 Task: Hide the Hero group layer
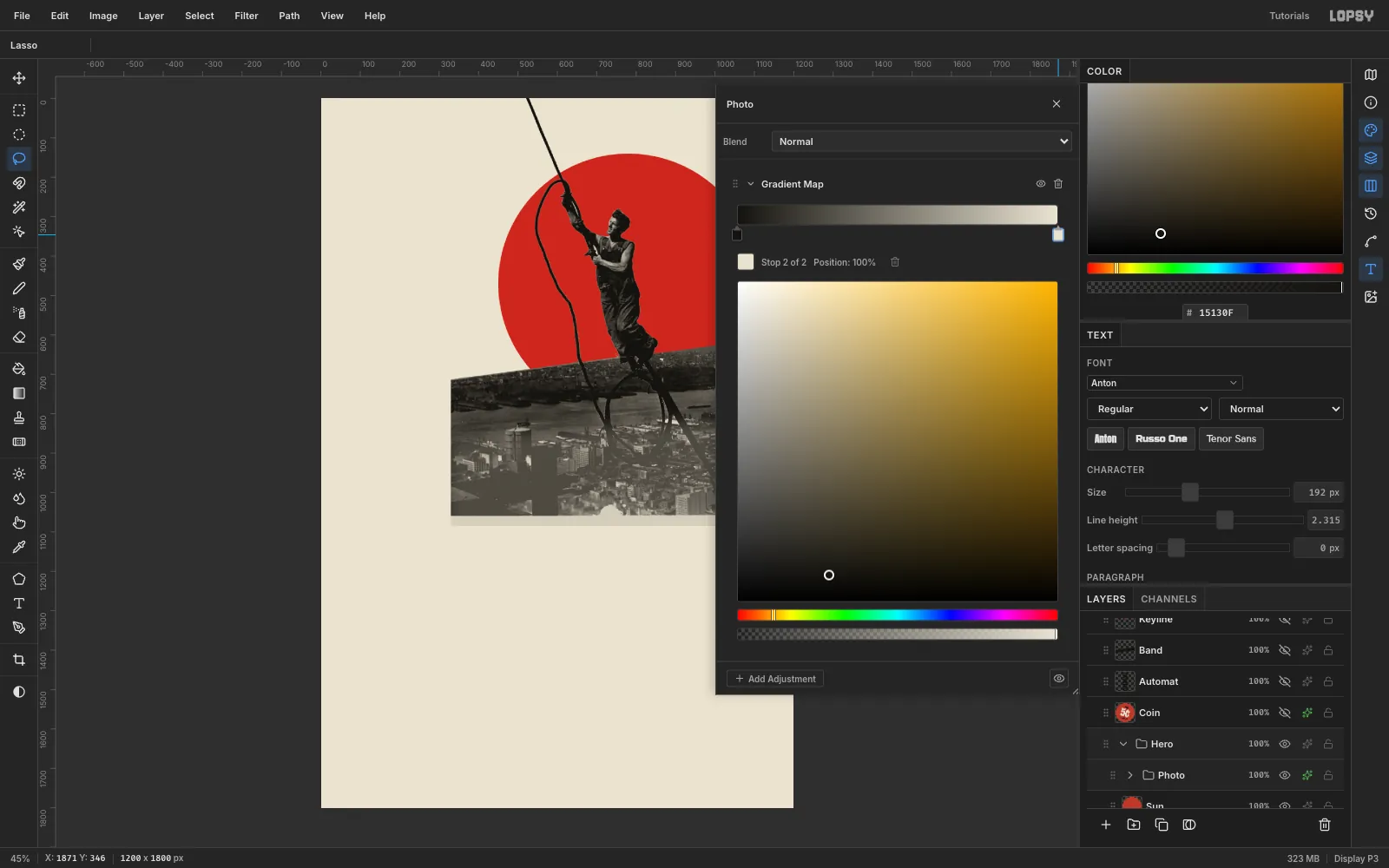1285,744
